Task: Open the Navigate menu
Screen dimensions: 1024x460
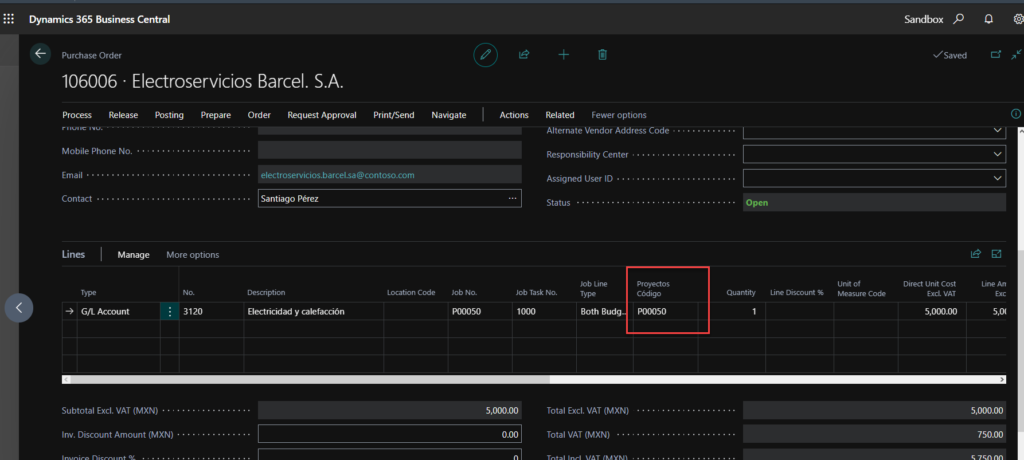Action: [x=449, y=115]
